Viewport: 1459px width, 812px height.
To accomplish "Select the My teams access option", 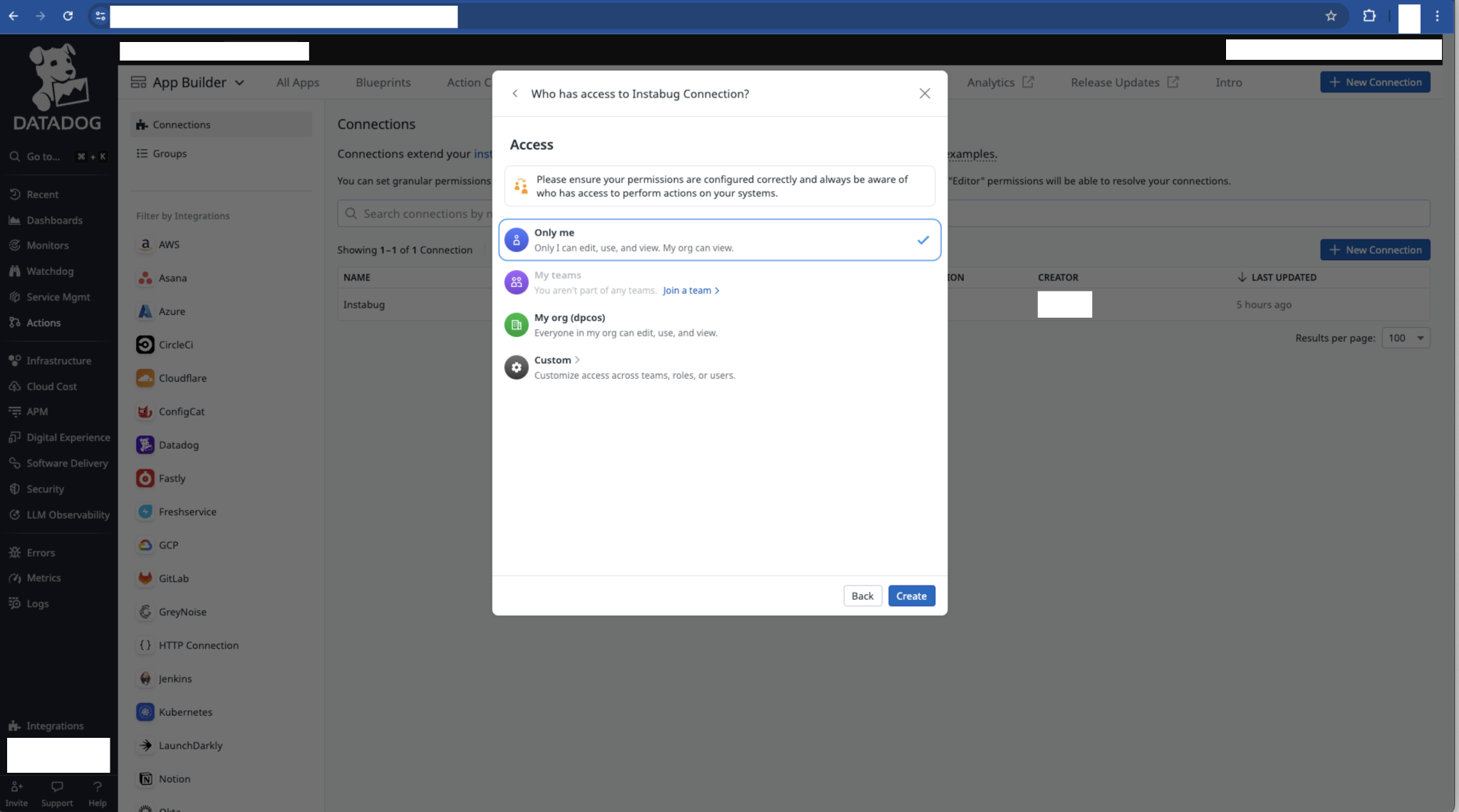I will [720, 282].
